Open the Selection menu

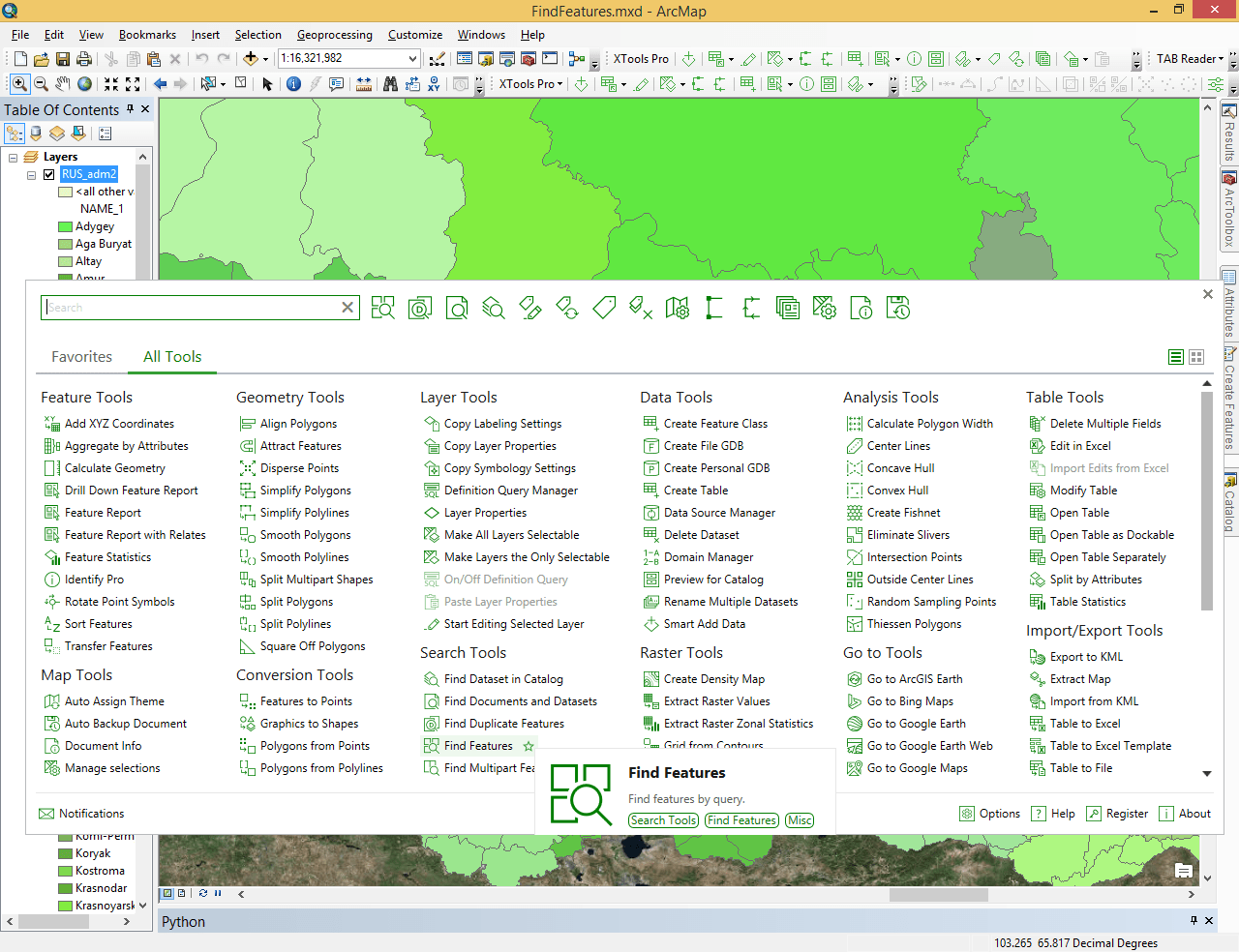pyautogui.click(x=258, y=35)
